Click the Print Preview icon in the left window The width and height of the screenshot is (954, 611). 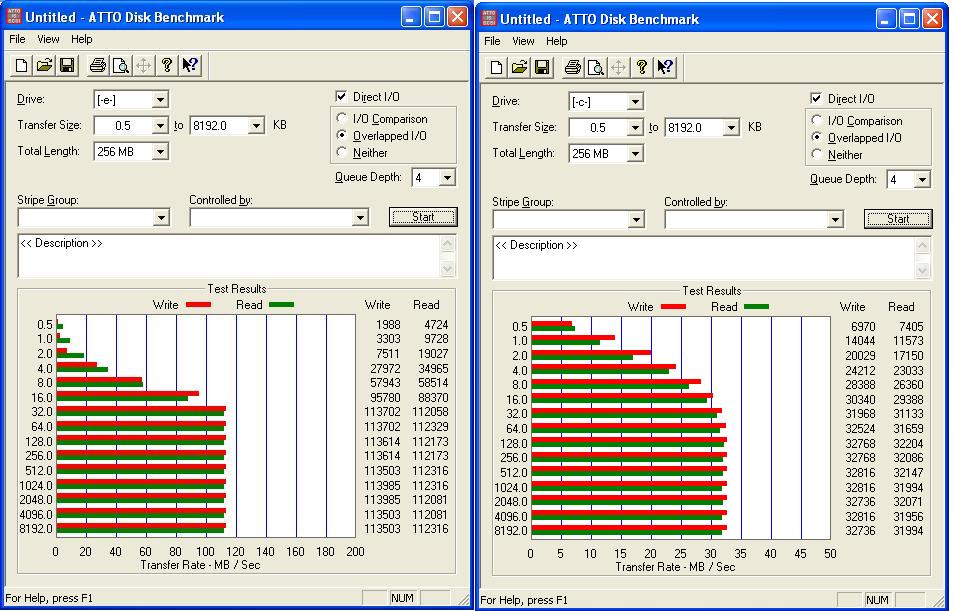(120, 65)
